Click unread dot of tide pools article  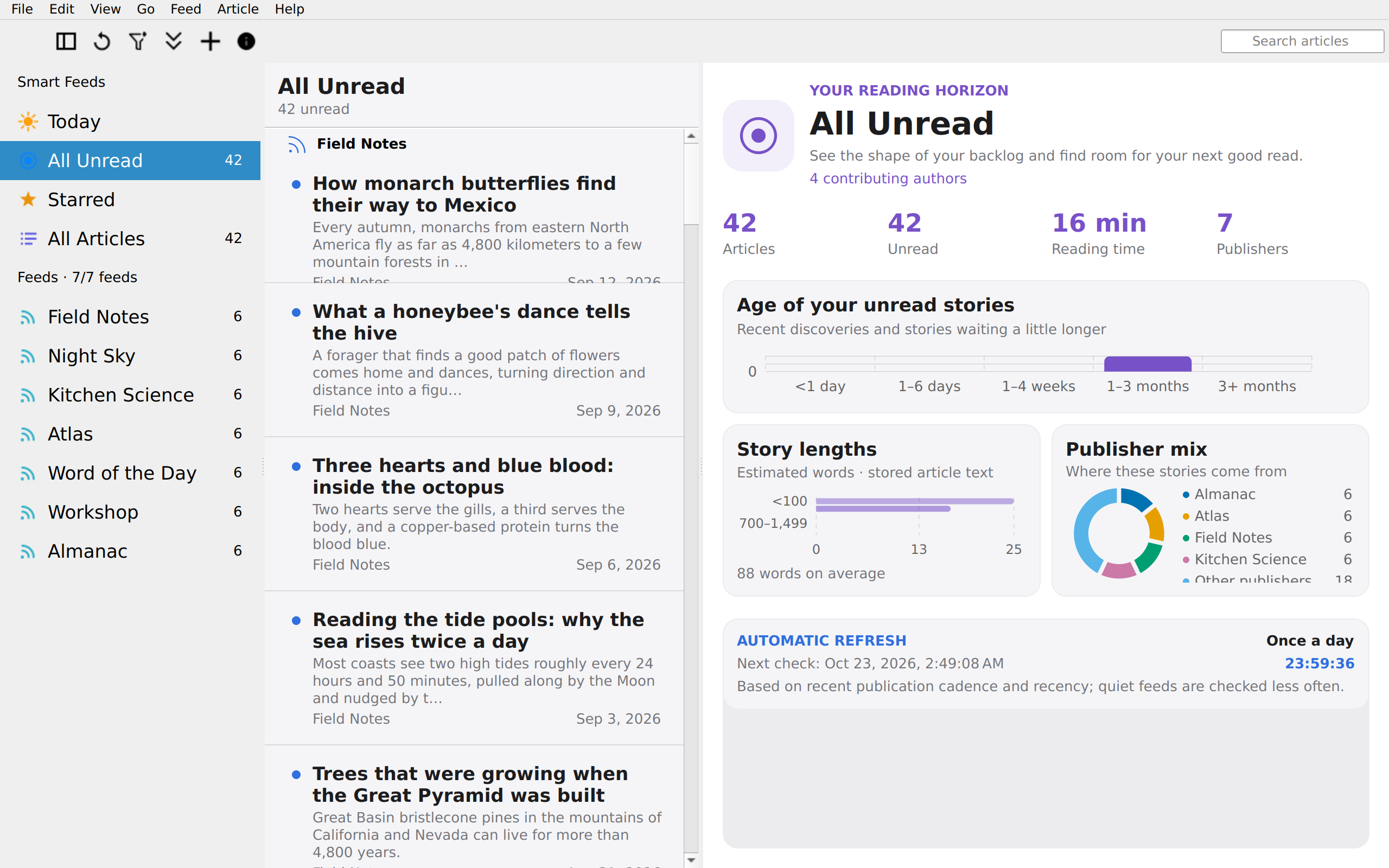pos(296,621)
